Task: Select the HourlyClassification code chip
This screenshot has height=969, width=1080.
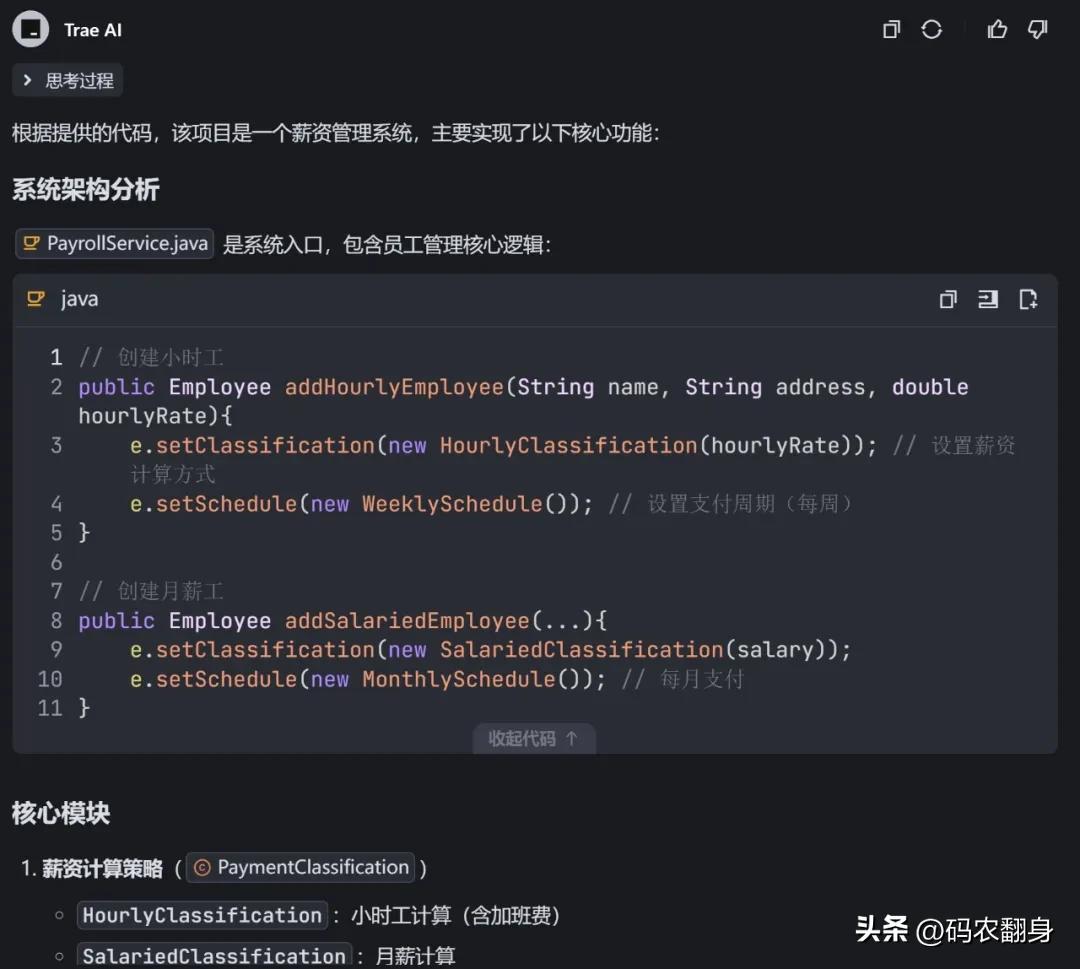Action: click(x=201, y=914)
